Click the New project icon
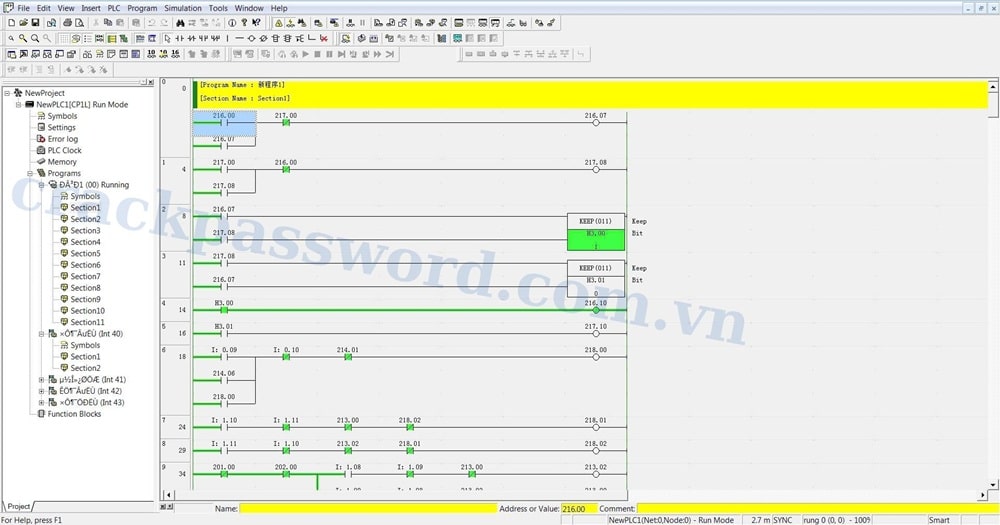The image size is (1000, 525). pyautogui.click(x=10, y=23)
